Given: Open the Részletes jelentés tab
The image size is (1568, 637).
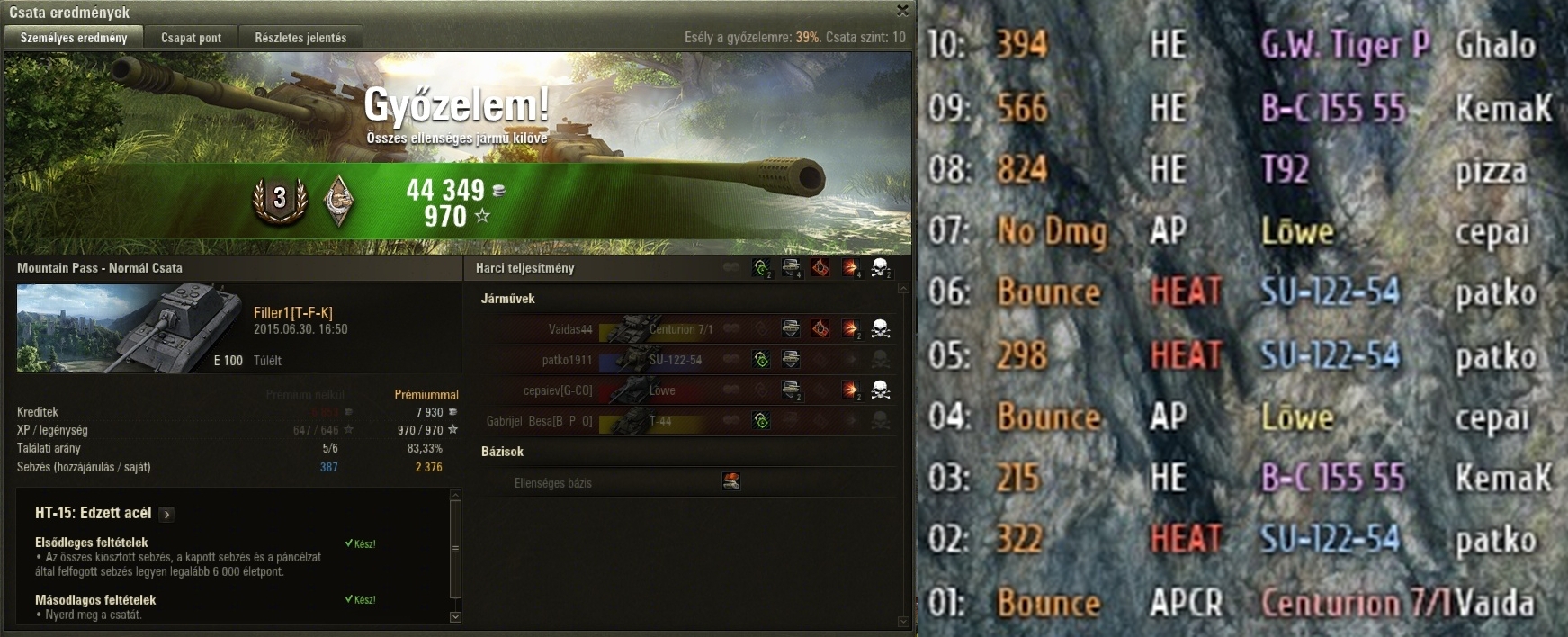Looking at the screenshot, I should coord(300,38).
